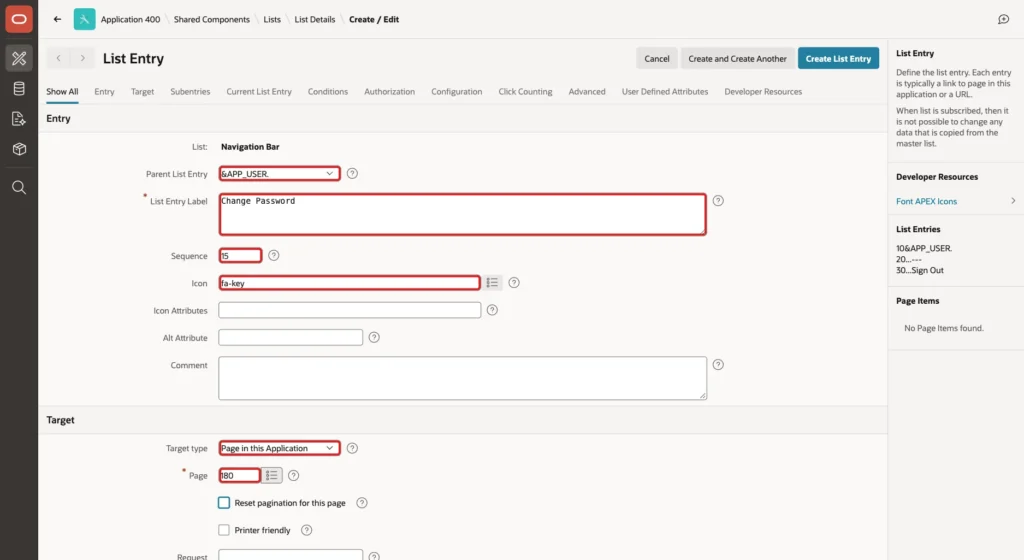Open SQL Workshop database icon
This screenshot has width=1024, height=560.
(19, 88)
